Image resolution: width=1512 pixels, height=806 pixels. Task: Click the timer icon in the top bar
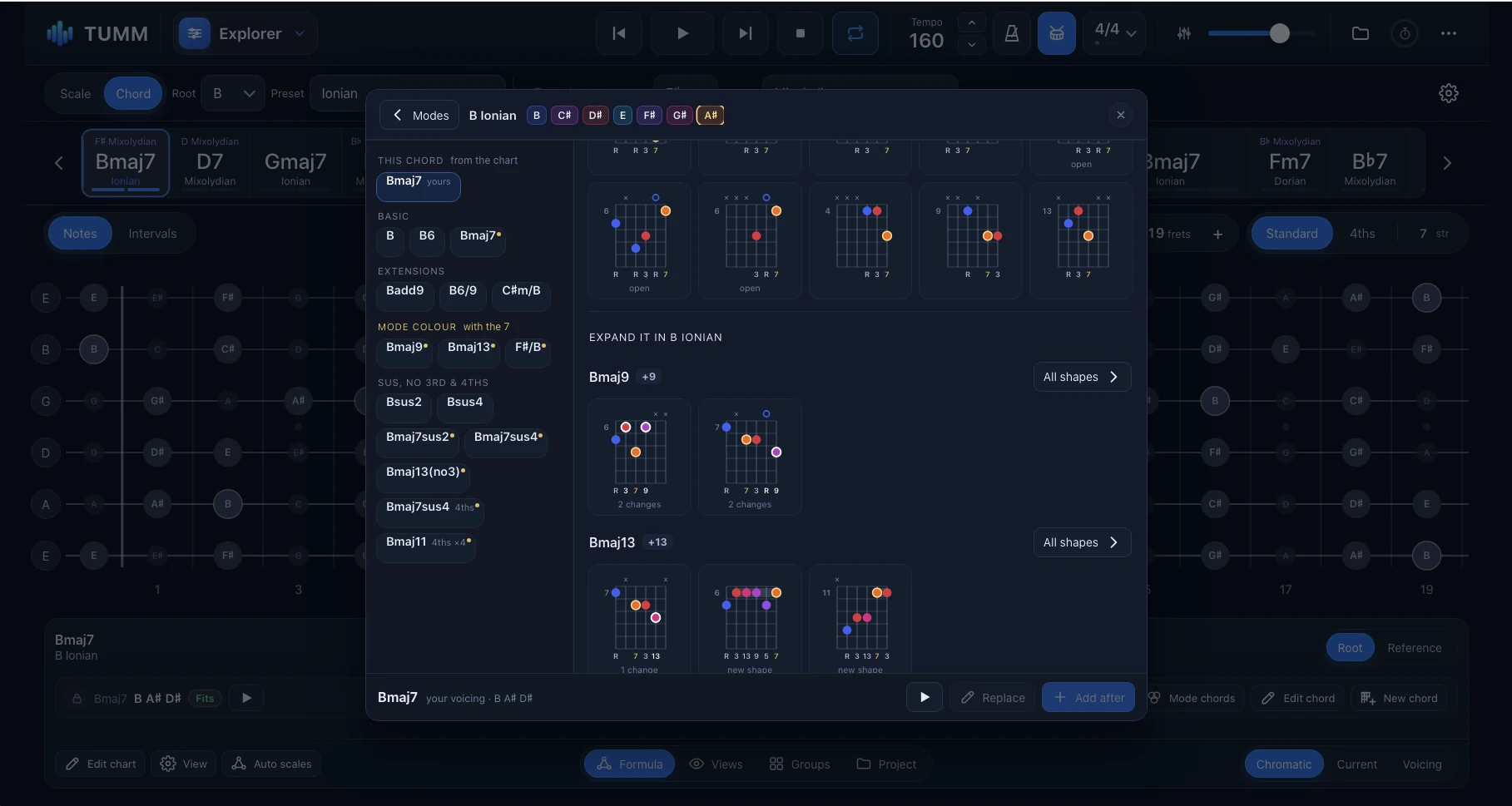point(1405,33)
